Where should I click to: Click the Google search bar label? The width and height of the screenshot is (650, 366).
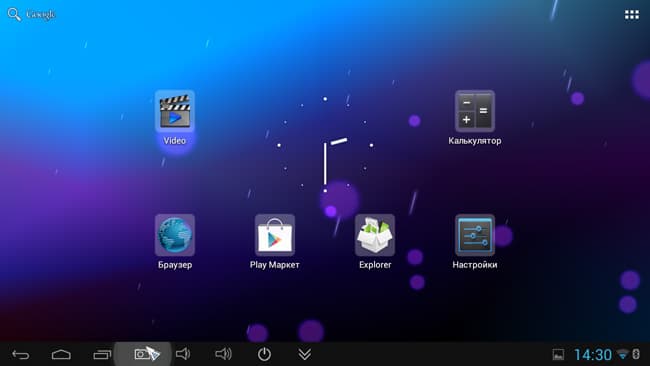(x=40, y=14)
